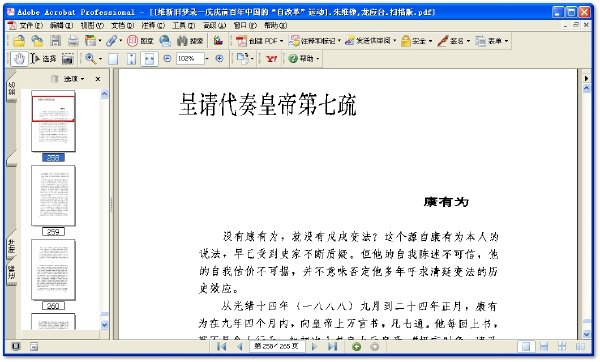Go to the next page
Viewport: 600px width, 362px height.
click(314, 347)
